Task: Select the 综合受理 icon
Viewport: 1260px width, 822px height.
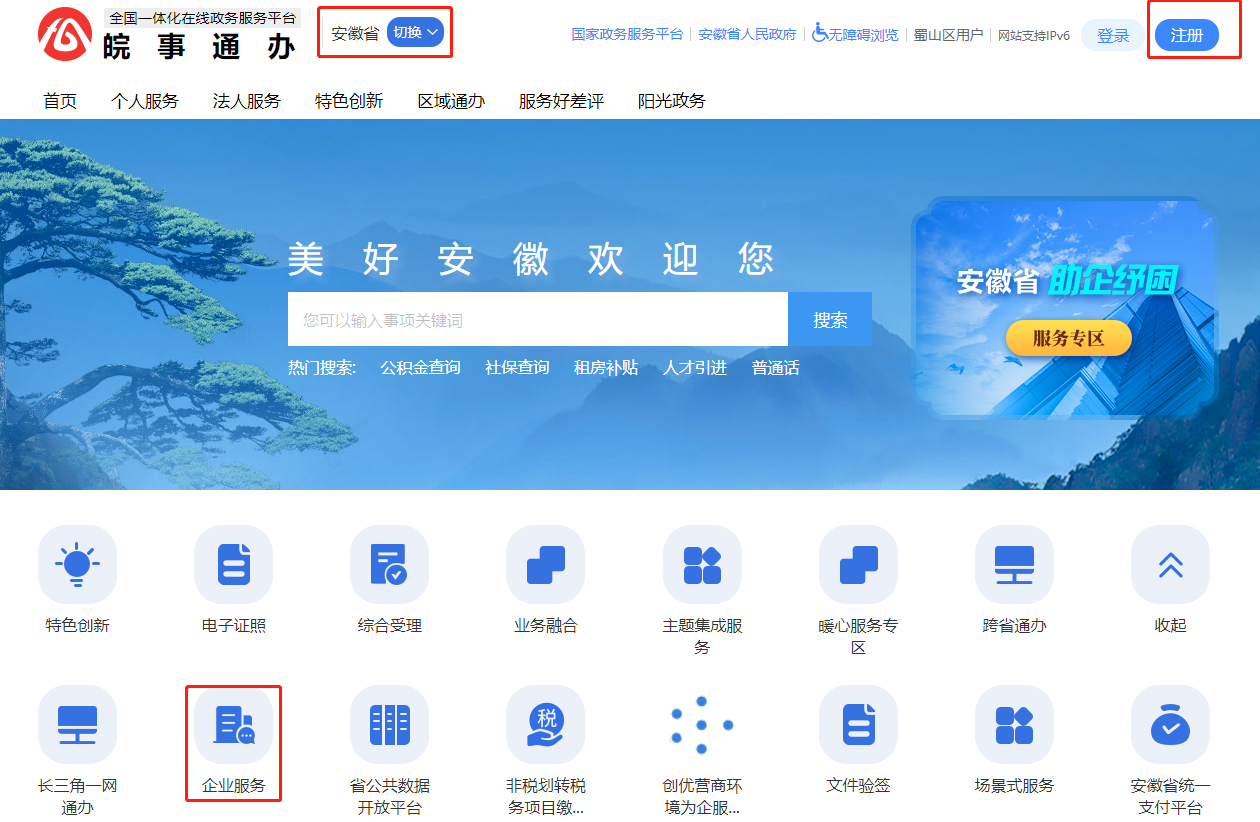Action: pyautogui.click(x=389, y=563)
